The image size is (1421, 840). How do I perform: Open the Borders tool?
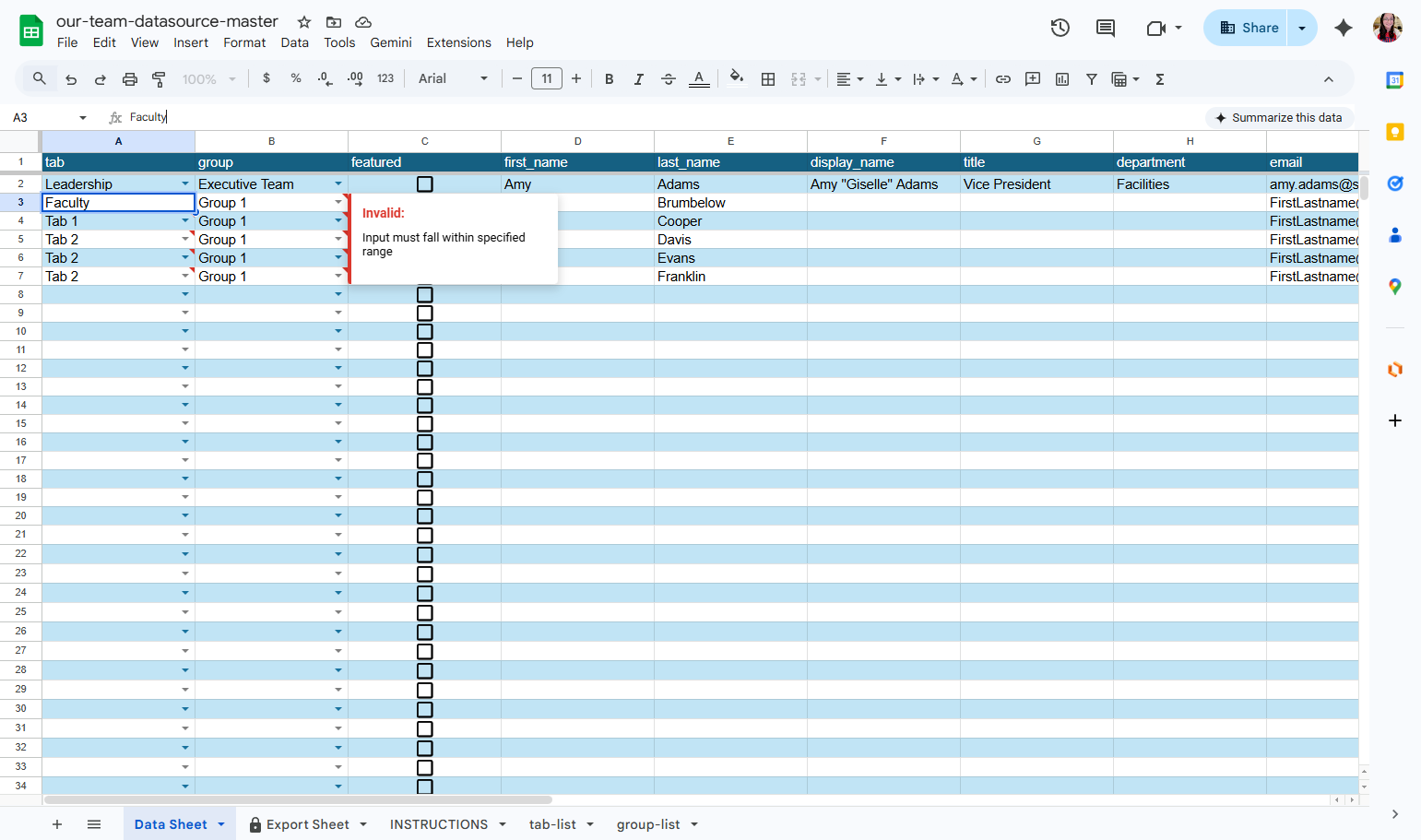tap(768, 79)
